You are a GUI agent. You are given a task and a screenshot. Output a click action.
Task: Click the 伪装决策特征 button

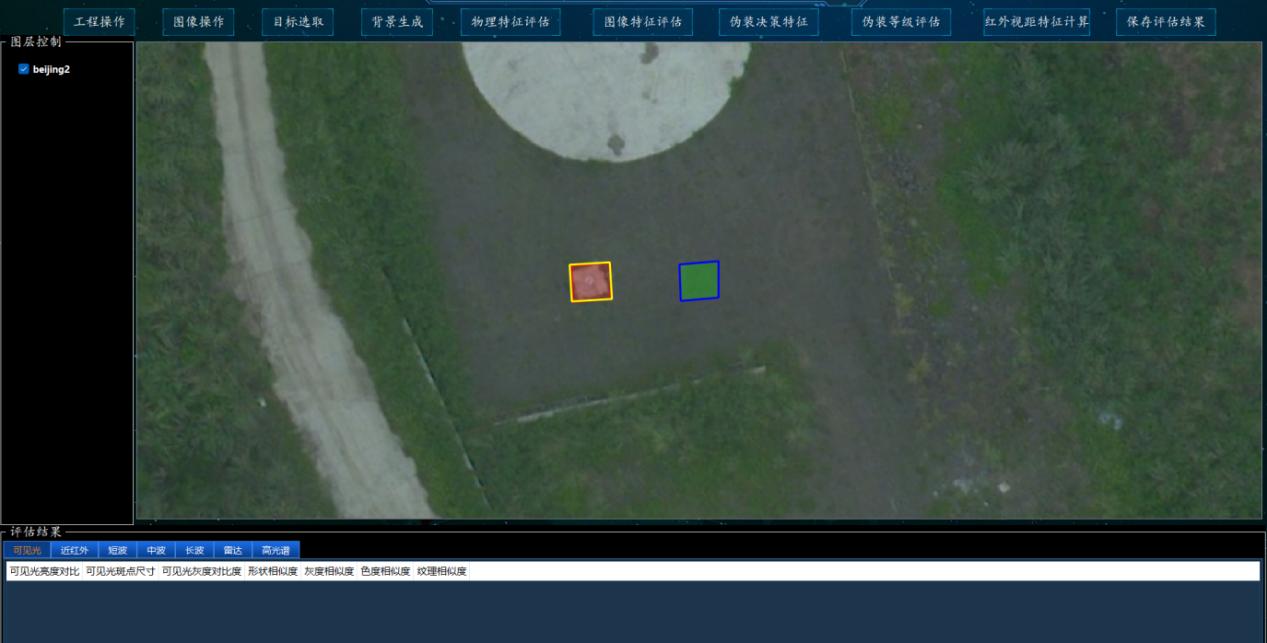click(769, 22)
